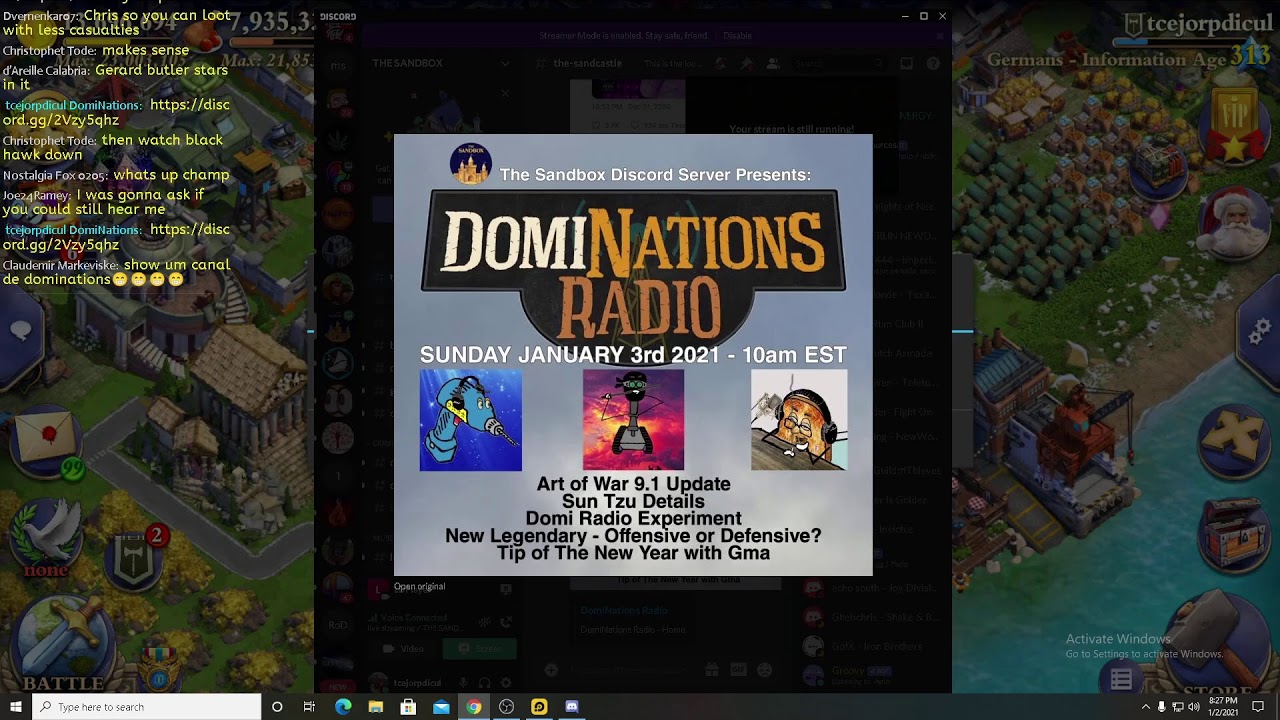This screenshot has height=720, width=1280.
Task: Show the Discord member list icon
Action: [x=772, y=63]
